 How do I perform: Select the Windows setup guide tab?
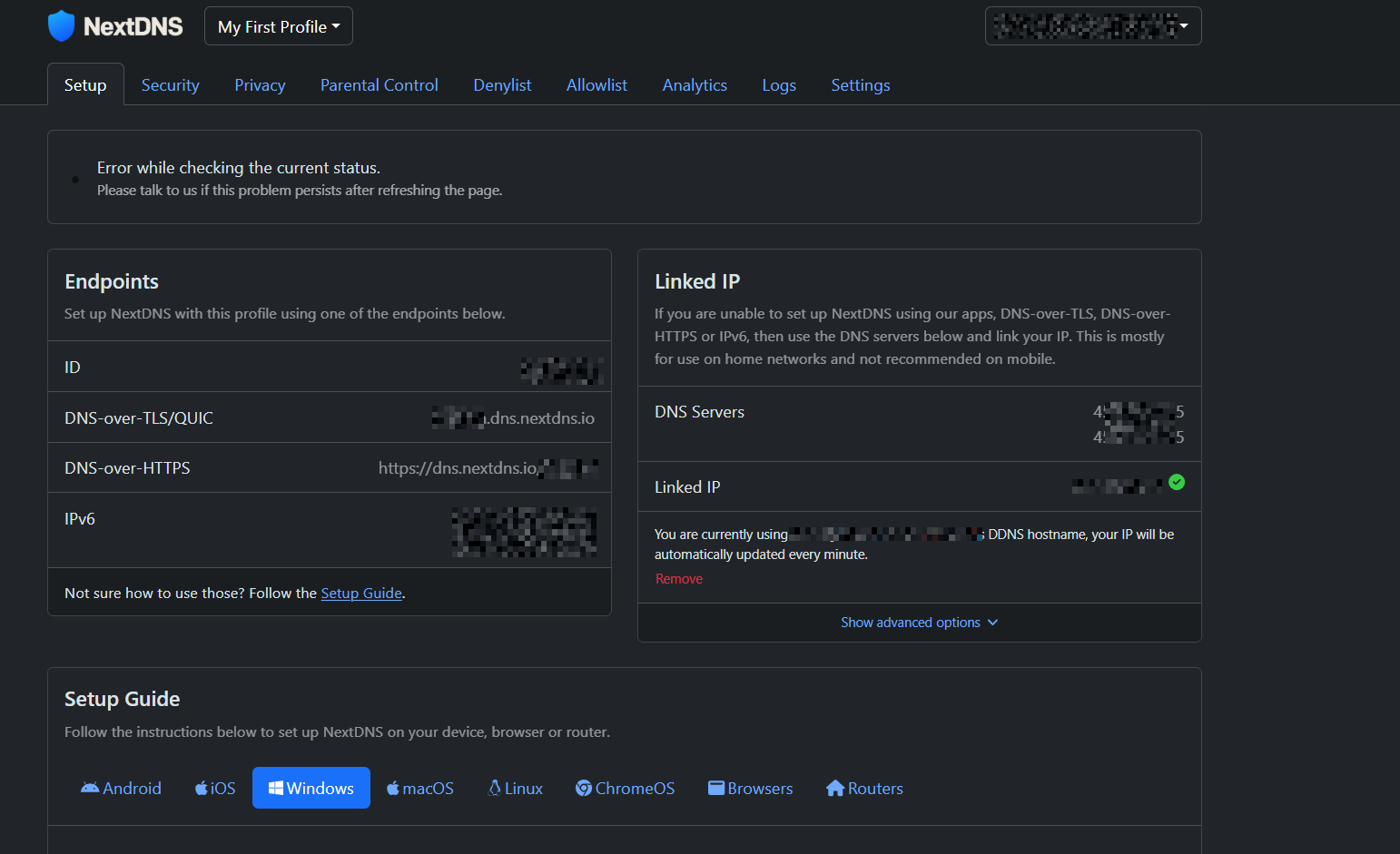coord(311,788)
